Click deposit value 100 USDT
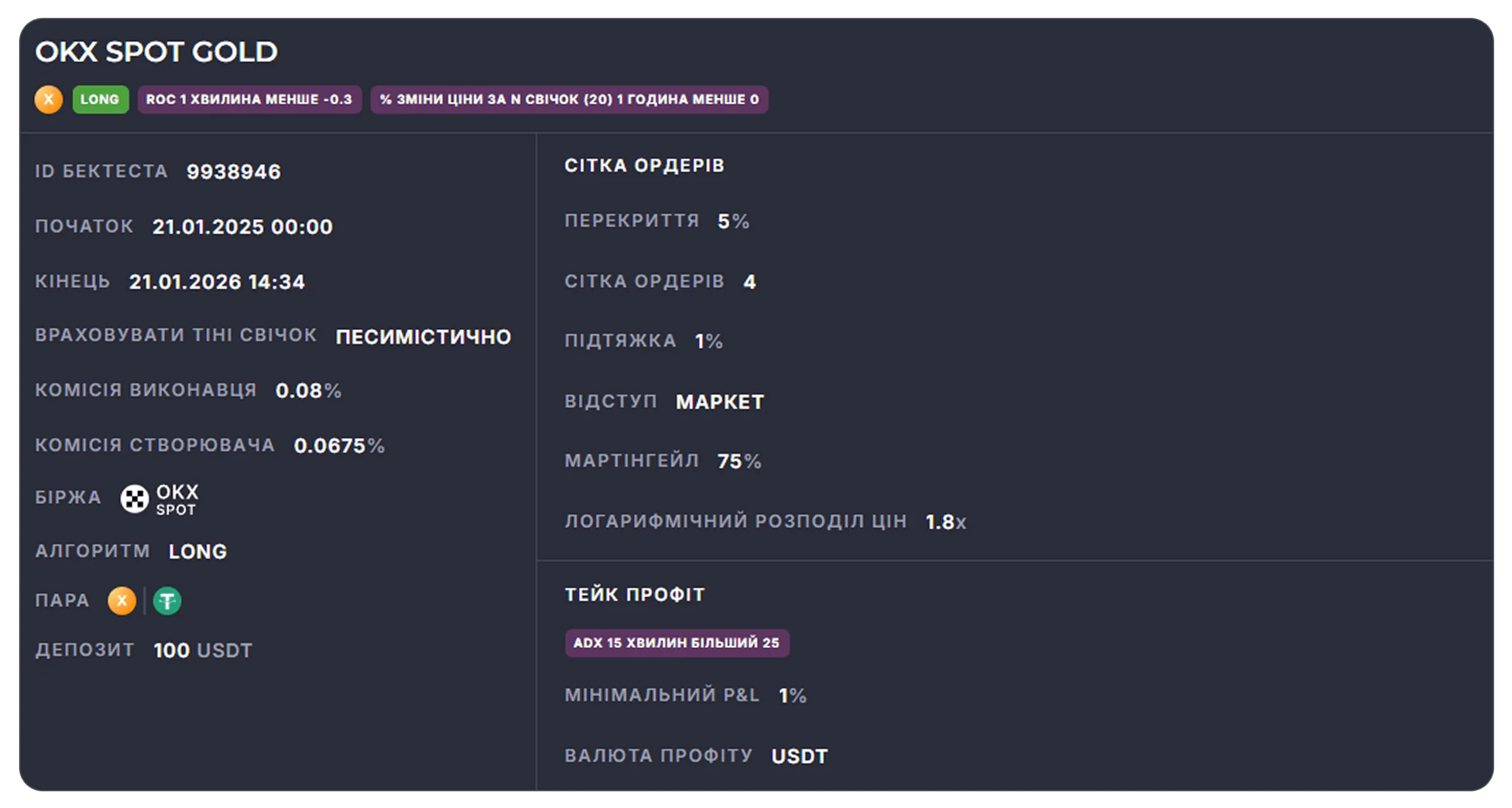The image size is (1512, 808). pos(203,650)
